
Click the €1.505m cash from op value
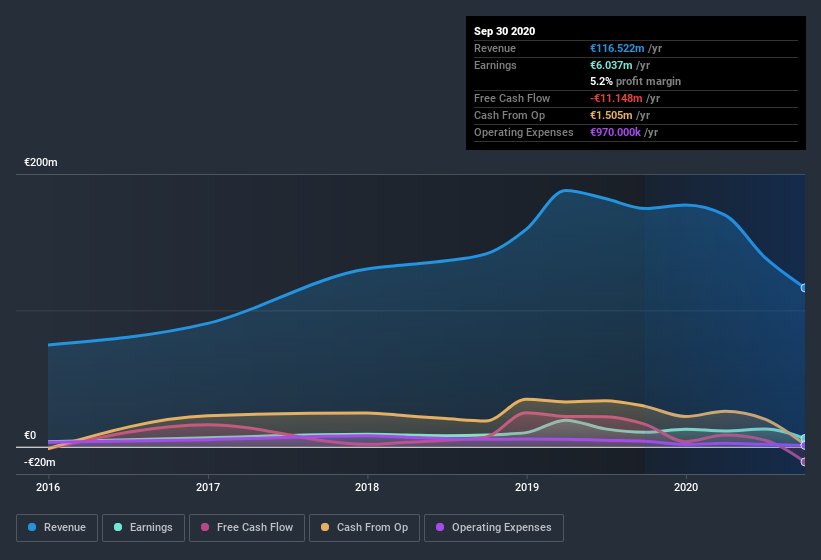coord(611,115)
